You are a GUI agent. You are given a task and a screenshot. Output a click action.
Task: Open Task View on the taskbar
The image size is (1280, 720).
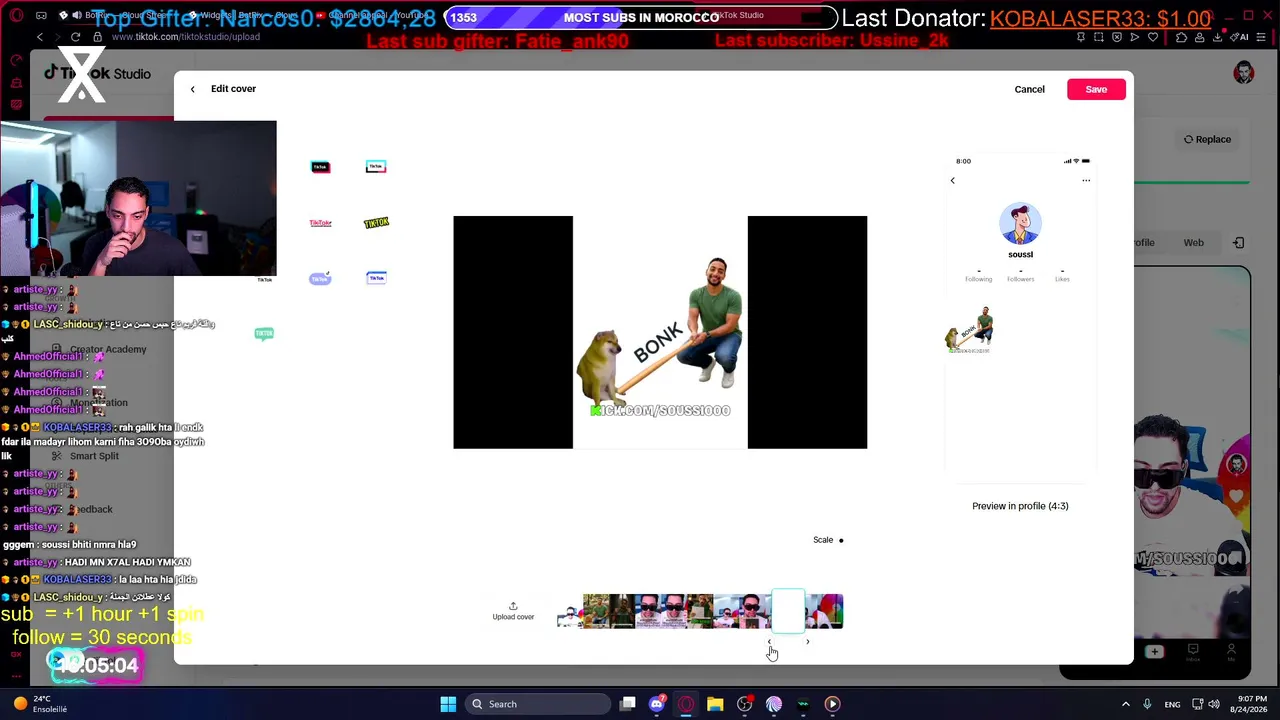[x=628, y=704]
